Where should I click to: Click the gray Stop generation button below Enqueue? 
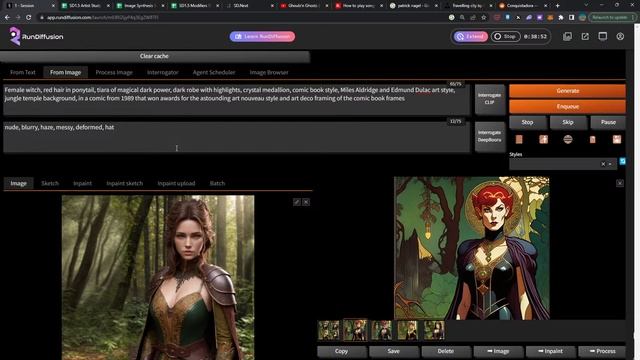tap(527, 122)
